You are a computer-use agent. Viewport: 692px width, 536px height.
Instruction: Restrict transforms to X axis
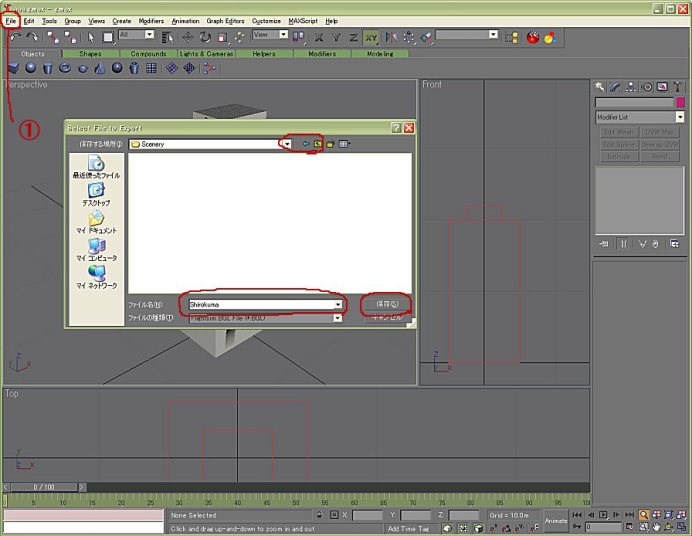pyautogui.click(x=318, y=38)
